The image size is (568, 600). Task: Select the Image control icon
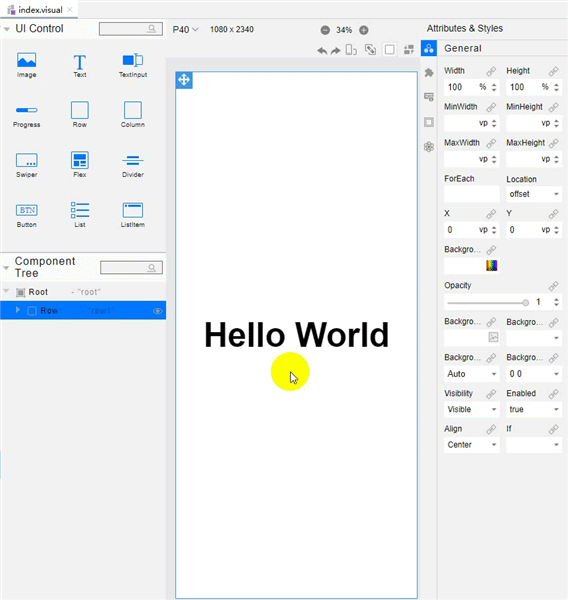tap(26, 60)
